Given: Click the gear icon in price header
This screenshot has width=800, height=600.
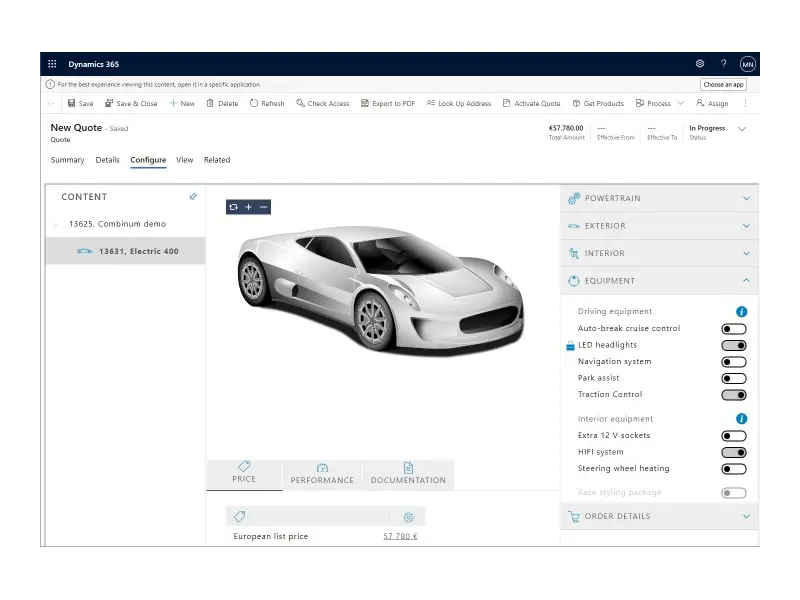Looking at the screenshot, I should click(x=408, y=517).
